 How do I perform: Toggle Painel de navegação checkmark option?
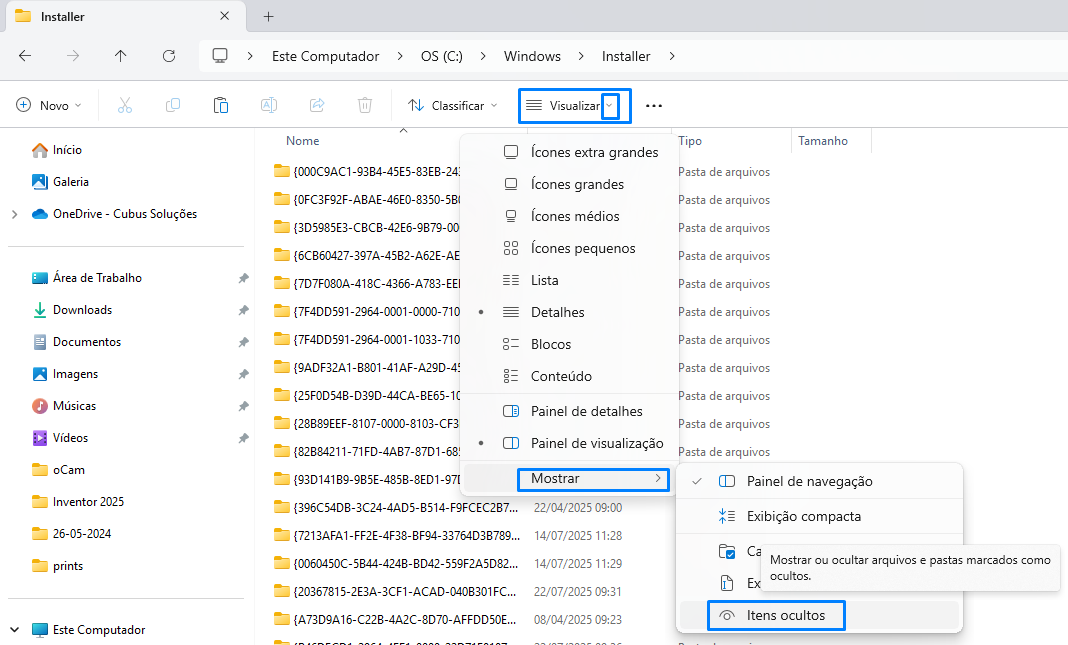click(809, 481)
